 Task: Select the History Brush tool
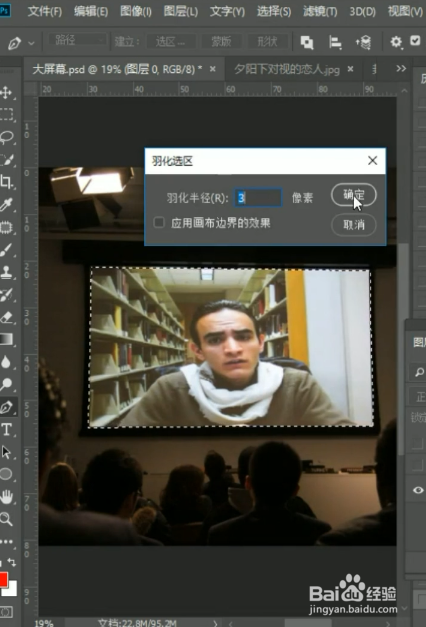pyautogui.click(x=6, y=295)
